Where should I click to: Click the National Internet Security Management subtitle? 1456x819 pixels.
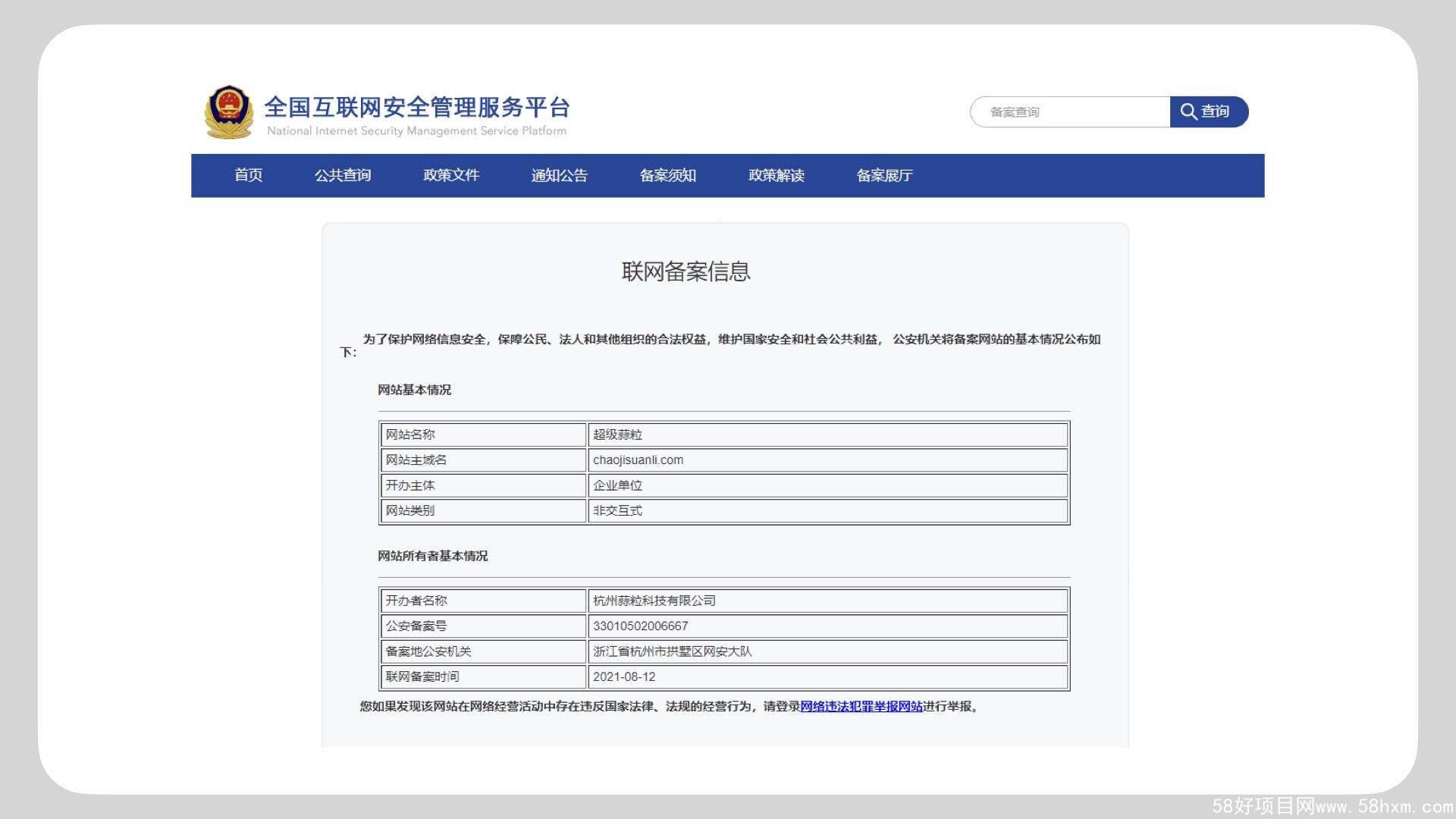click(x=417, y=131)
